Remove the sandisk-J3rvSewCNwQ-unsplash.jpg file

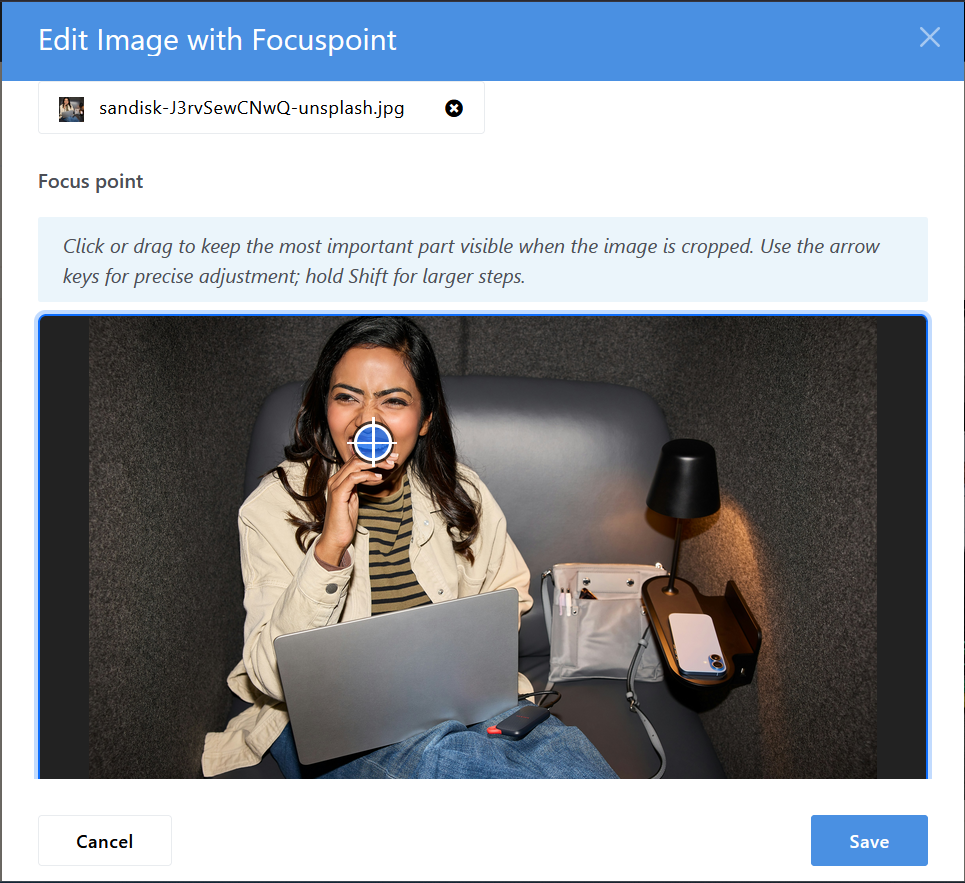[454, 108]
